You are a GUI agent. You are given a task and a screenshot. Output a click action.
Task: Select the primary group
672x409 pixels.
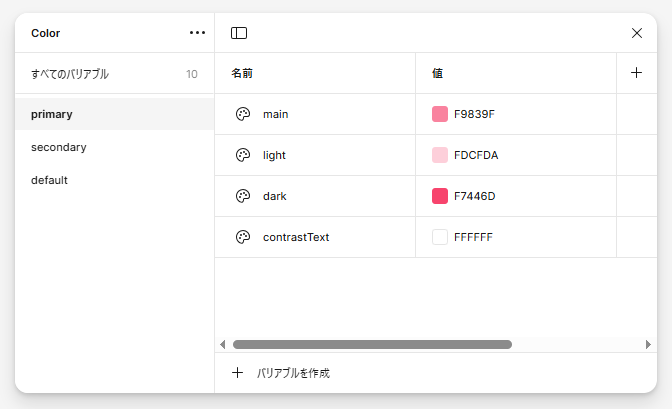(x=114, y=114)
